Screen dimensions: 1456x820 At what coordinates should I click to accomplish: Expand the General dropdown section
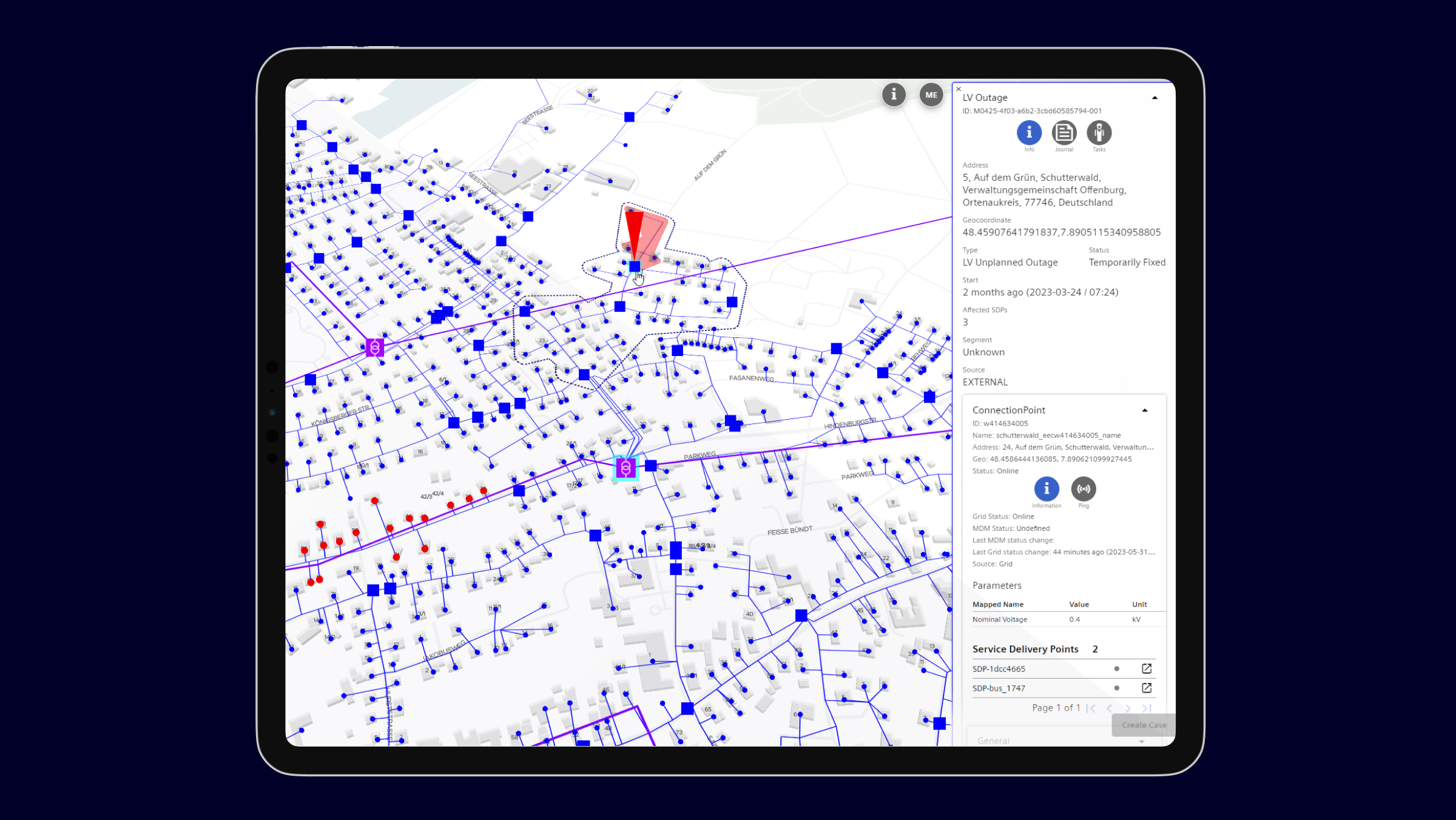[x=1141, y=741]
